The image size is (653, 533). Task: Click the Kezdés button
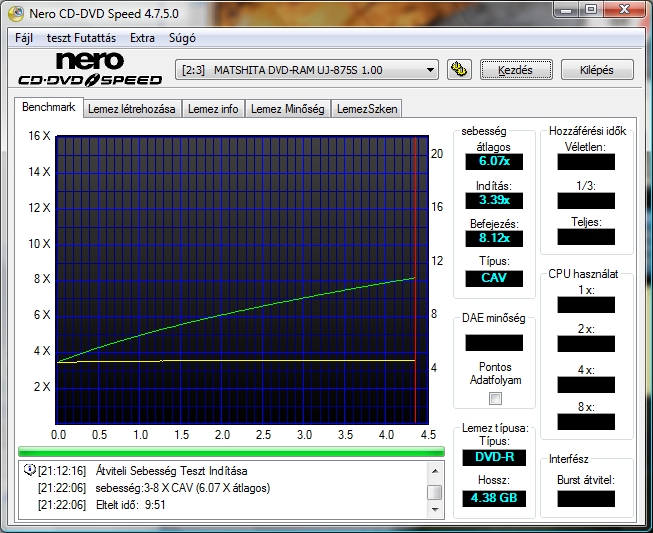(516, 70)
